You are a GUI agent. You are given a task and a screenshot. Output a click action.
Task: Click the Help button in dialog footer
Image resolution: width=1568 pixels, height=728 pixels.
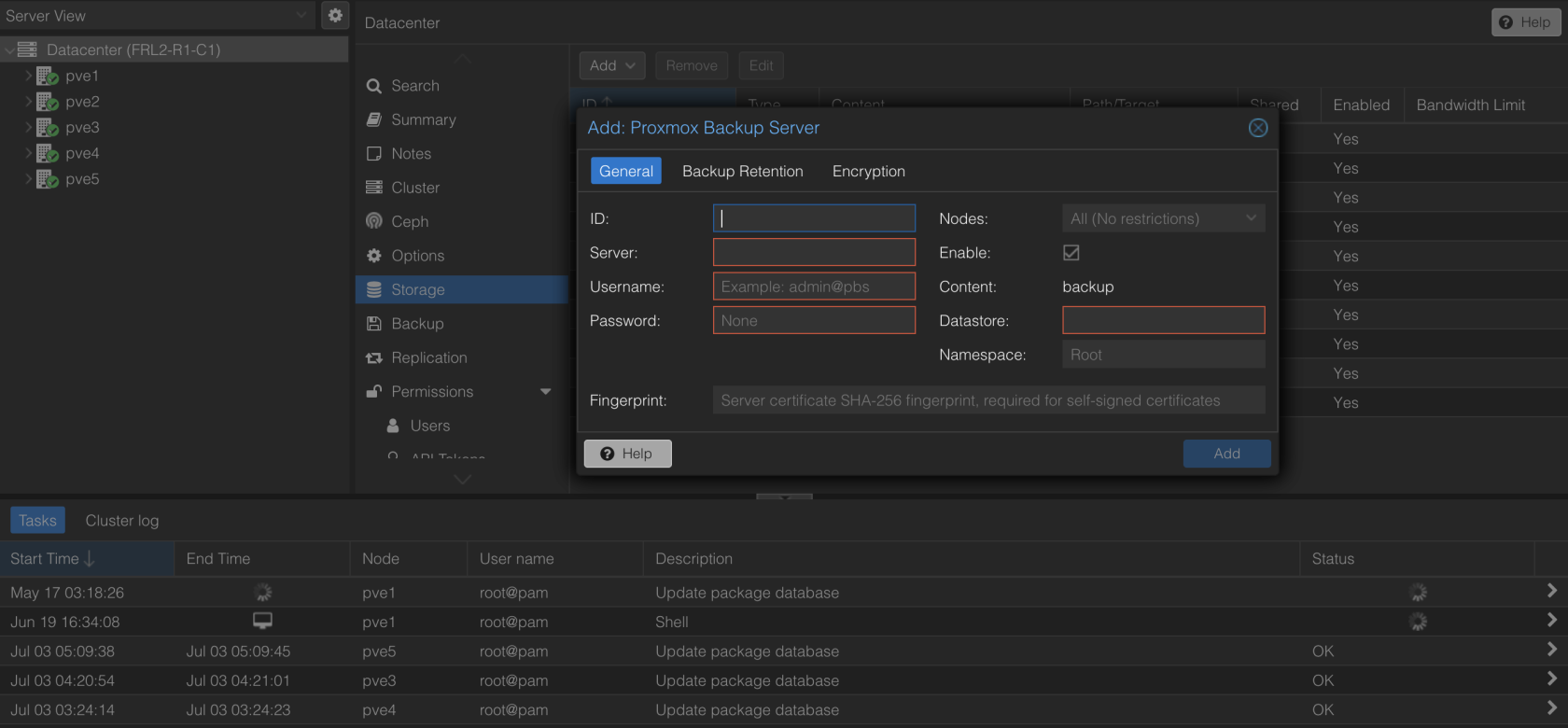point(627,454)
